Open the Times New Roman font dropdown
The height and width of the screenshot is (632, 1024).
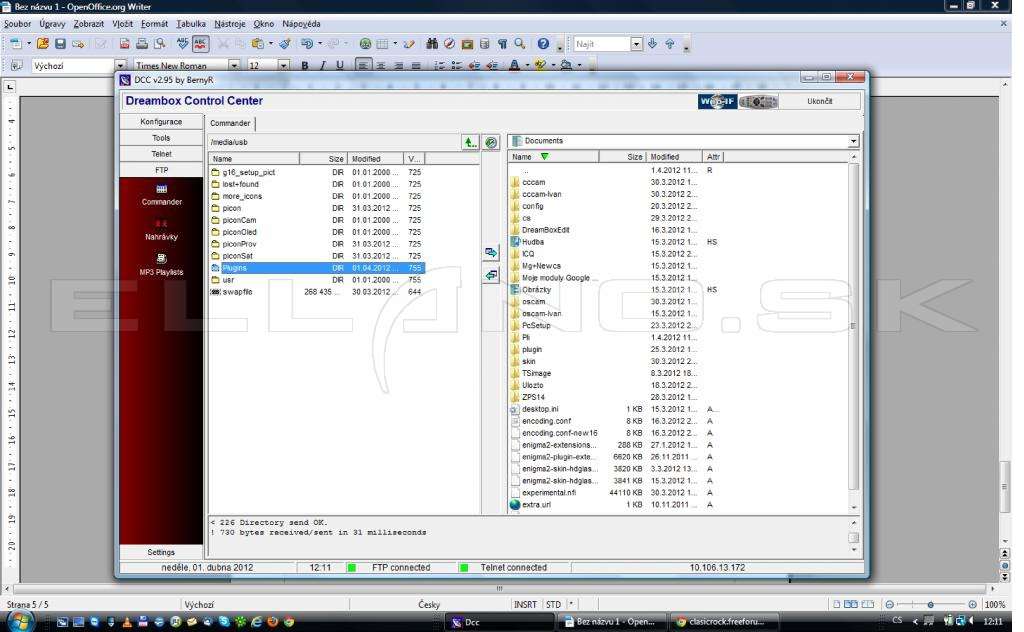pyautogui.click(x=233, y=65)
